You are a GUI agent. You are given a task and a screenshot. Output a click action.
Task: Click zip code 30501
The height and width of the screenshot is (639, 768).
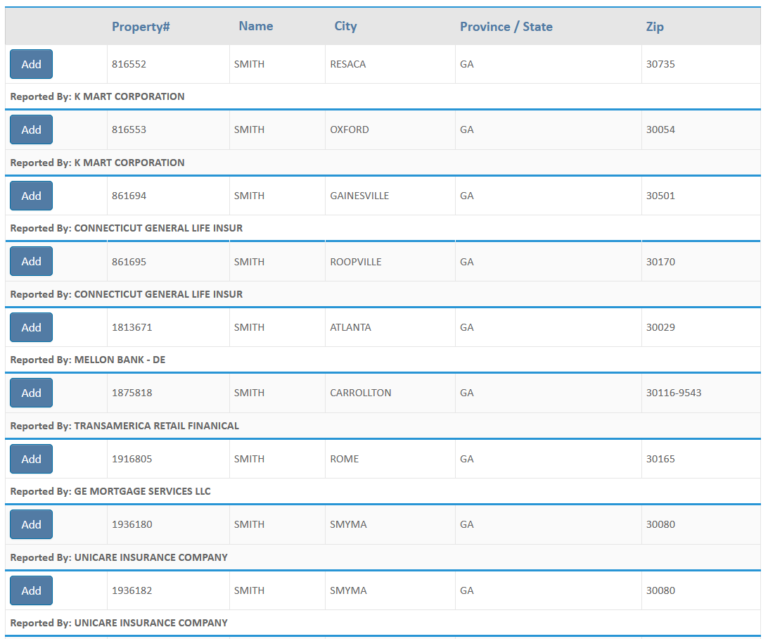point(660,196)
